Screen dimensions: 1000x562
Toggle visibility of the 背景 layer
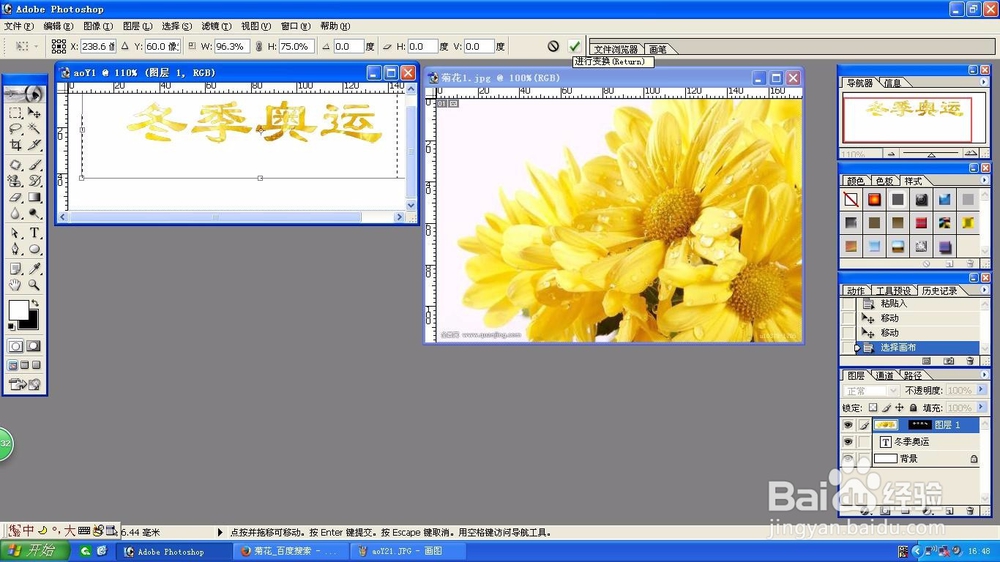tap(848, 459)
